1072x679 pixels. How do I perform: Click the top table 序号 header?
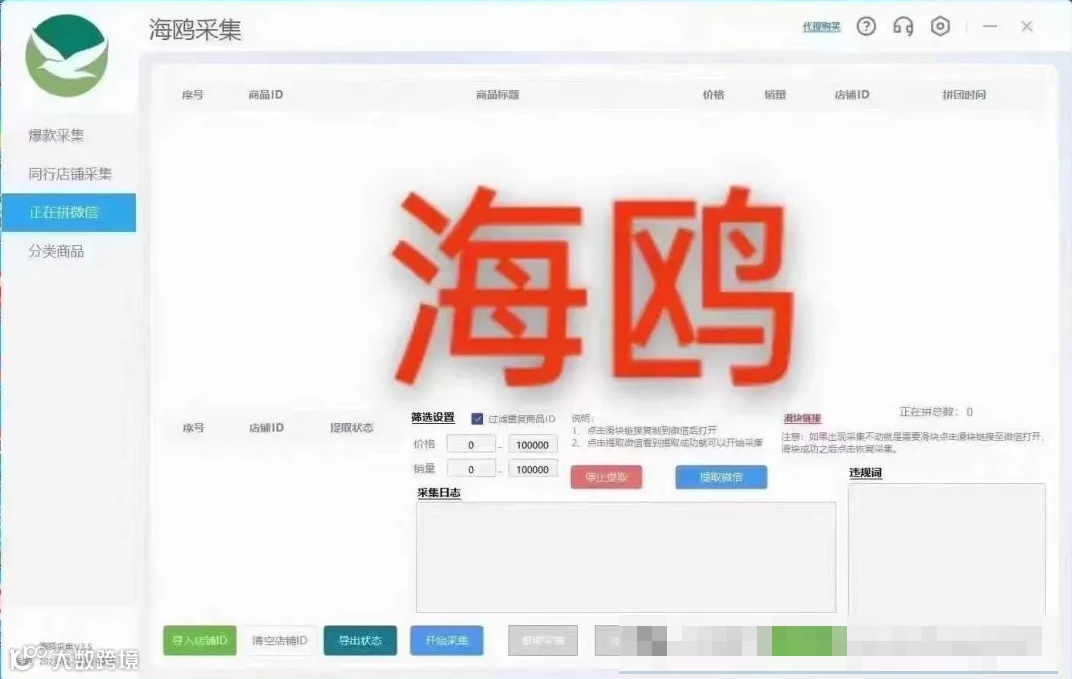coord(193,94)
